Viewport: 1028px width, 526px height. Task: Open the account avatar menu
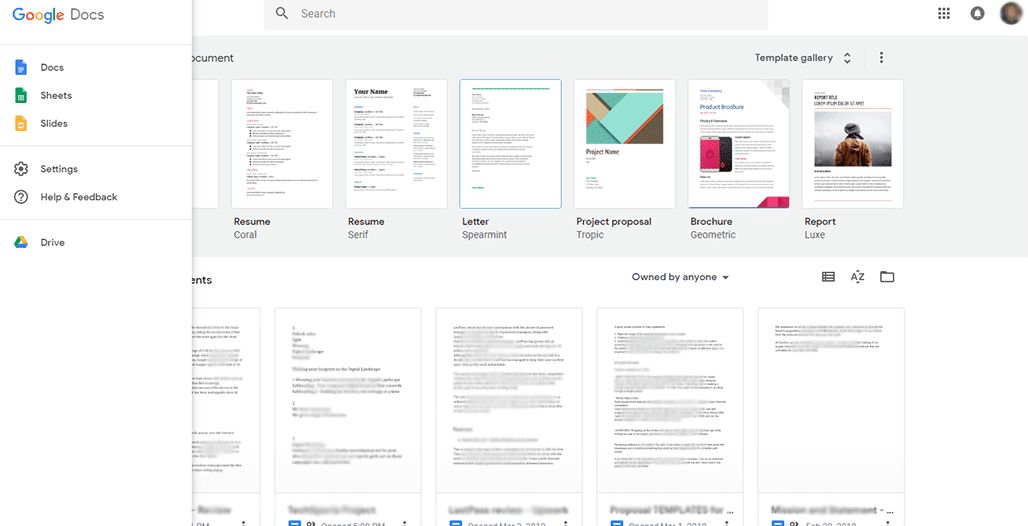tap(1011, 14)
